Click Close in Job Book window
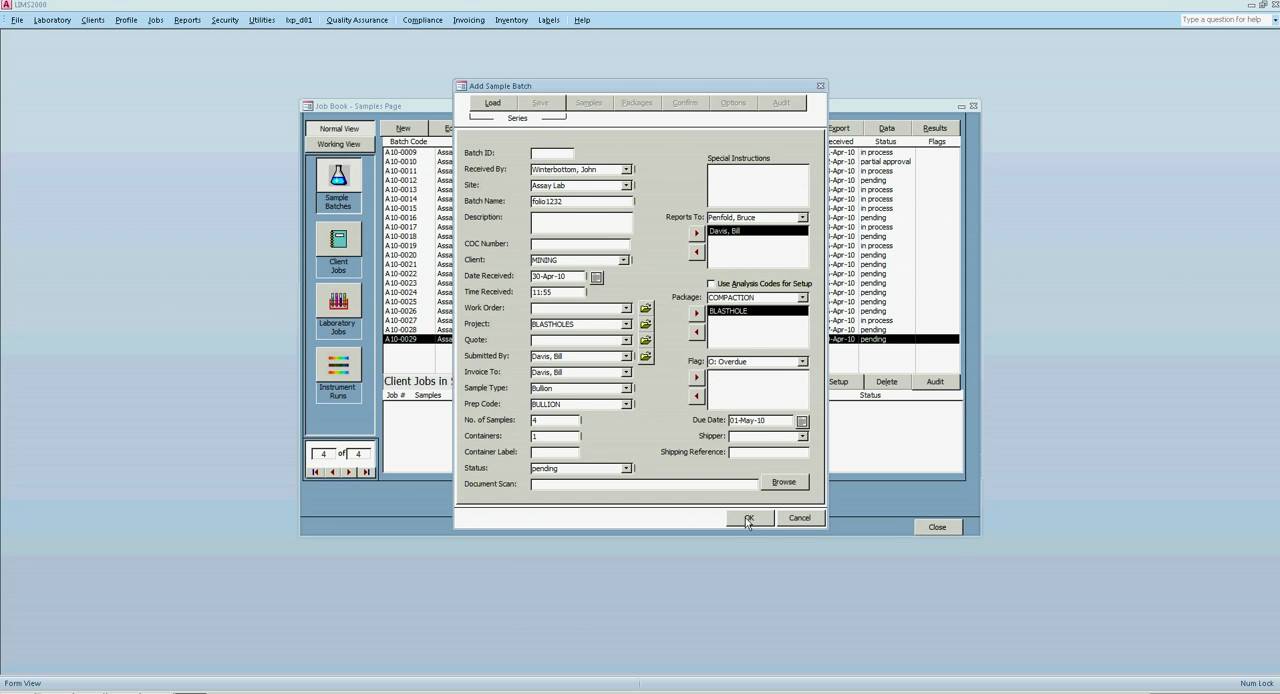This screenshot has width=1280, height=694. (937, 527)
